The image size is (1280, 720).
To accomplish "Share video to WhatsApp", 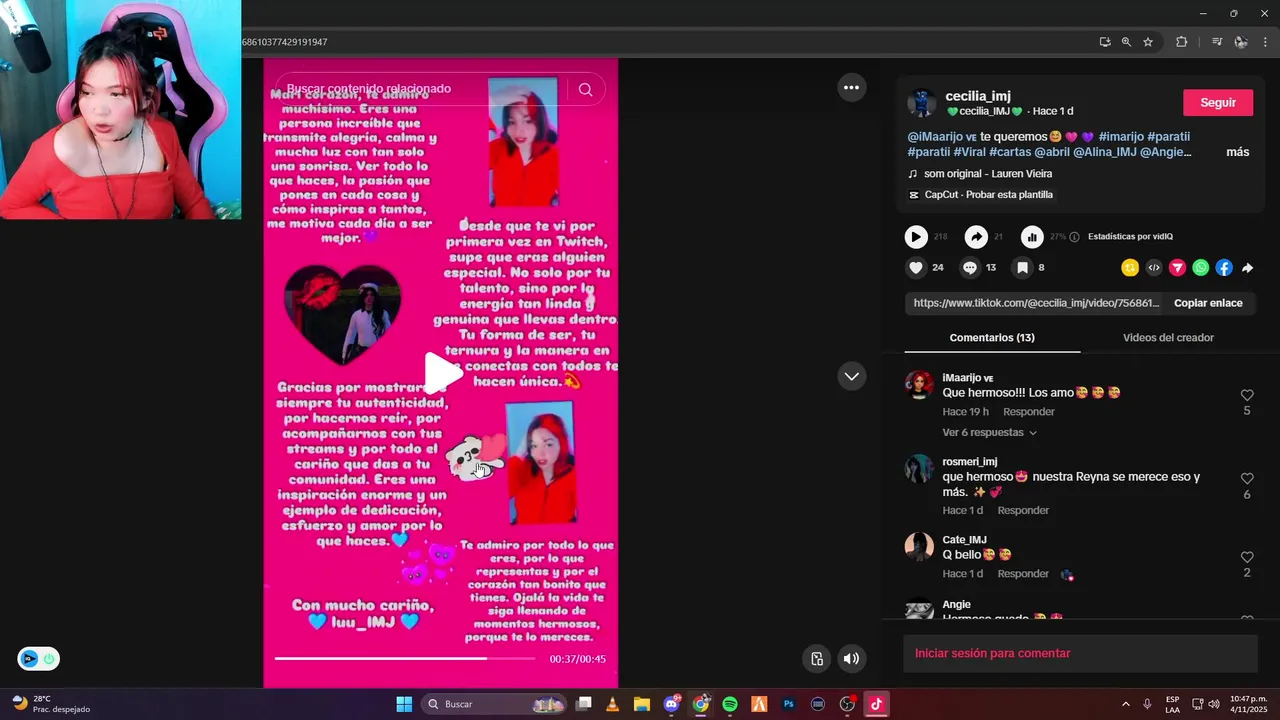I will click(1201, 268).
